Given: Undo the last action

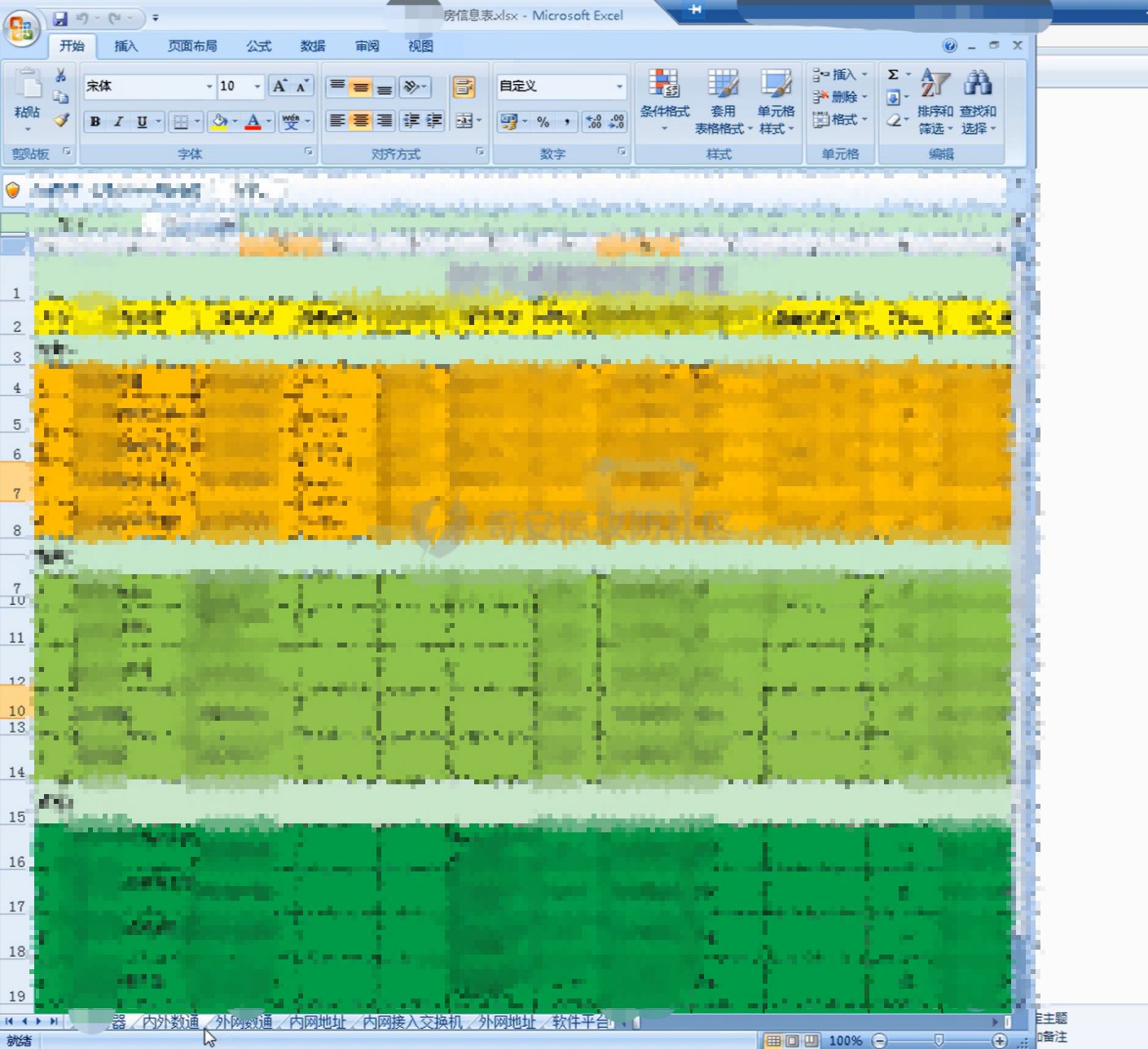Looking at the screenshot, I should point(82,18).
